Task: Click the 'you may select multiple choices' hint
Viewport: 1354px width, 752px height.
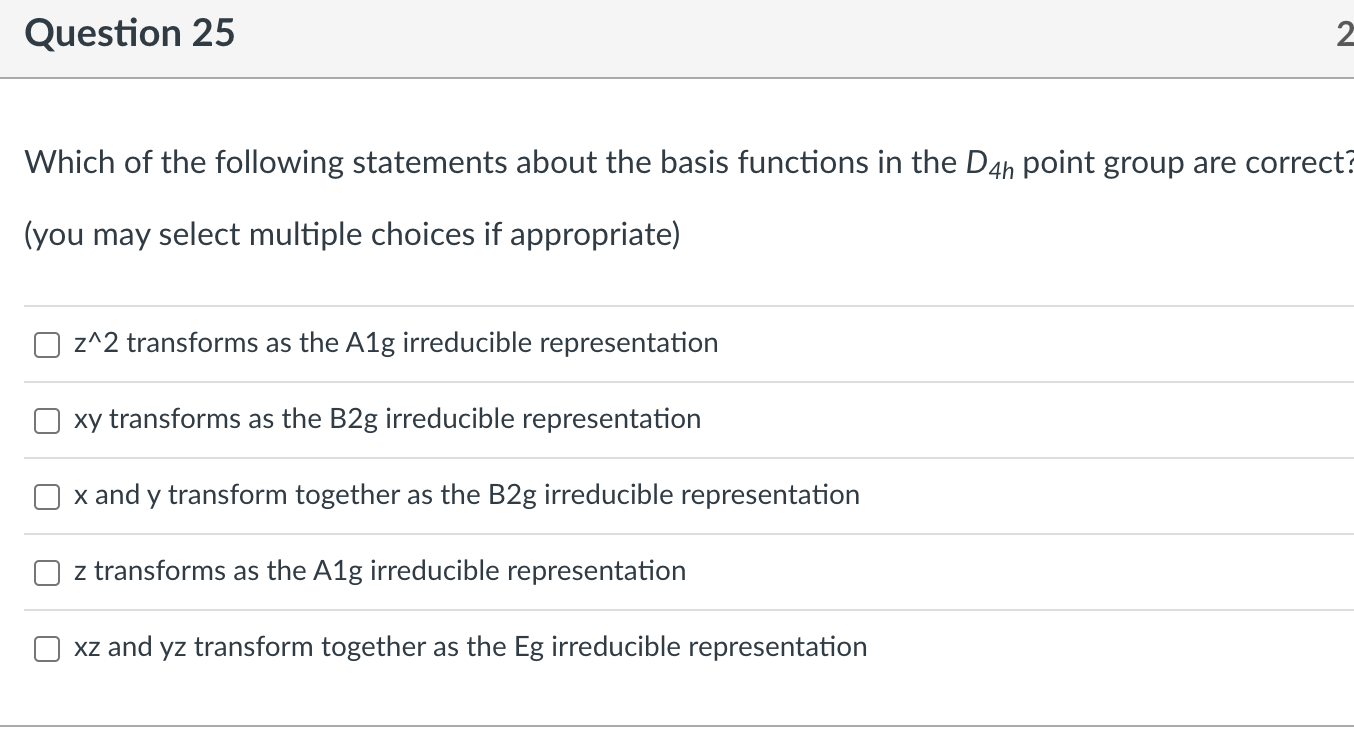Action: coord(352,235)
